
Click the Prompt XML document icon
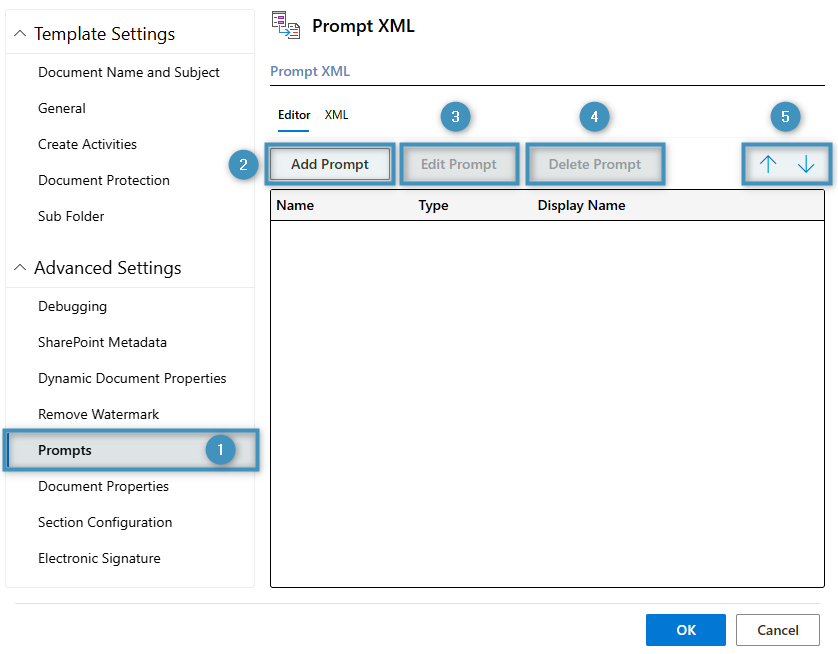coord(287,25)
